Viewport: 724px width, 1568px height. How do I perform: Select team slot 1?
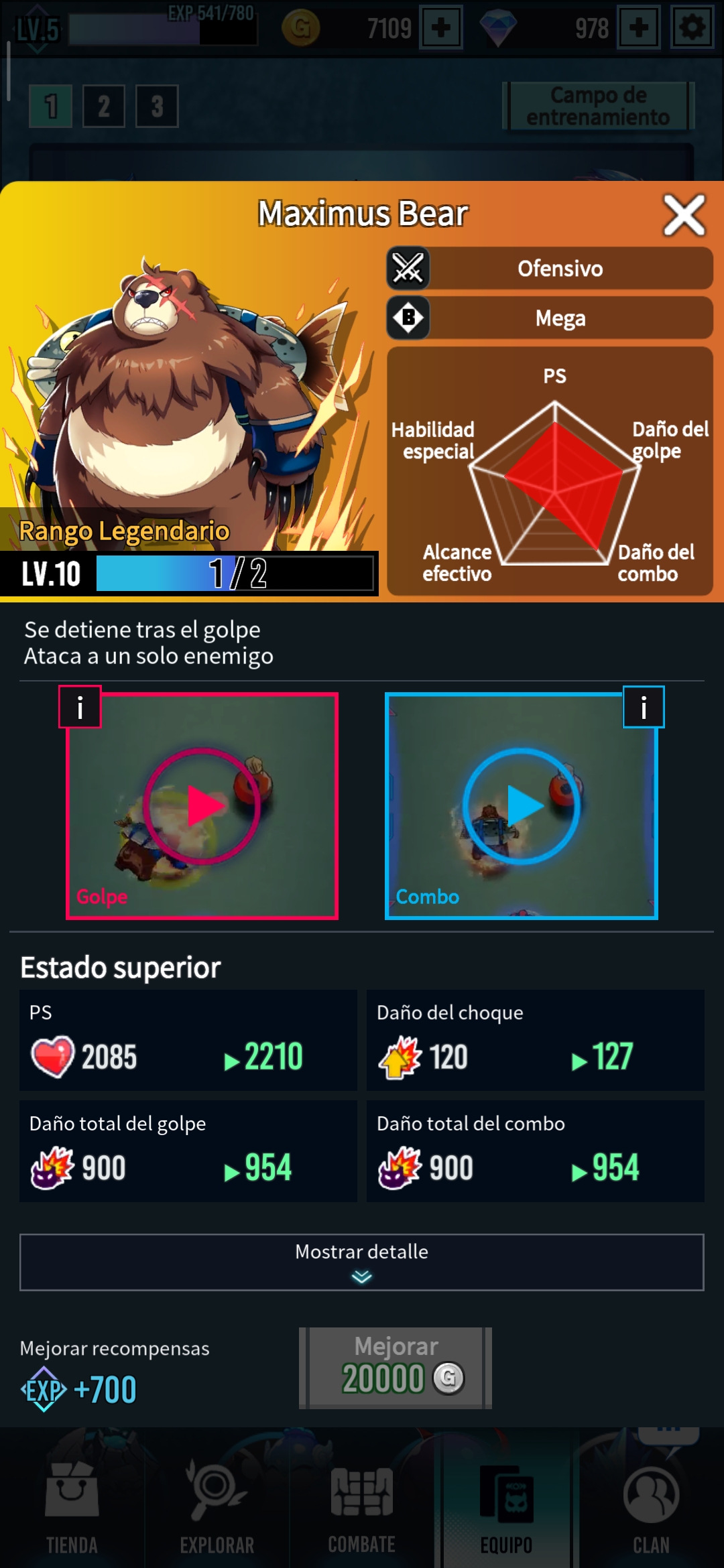coord(51,106)
